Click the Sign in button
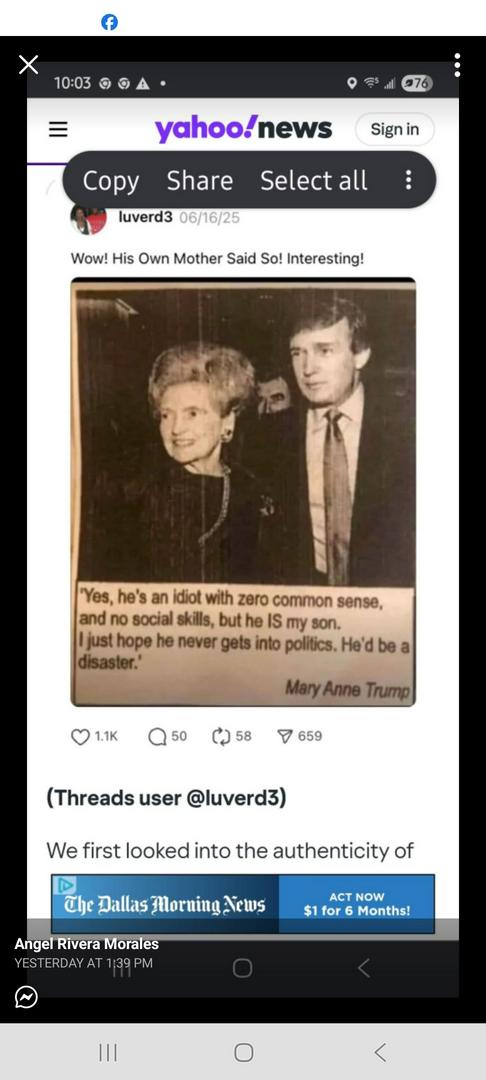The image size is (486, 1080). (394, 129)
